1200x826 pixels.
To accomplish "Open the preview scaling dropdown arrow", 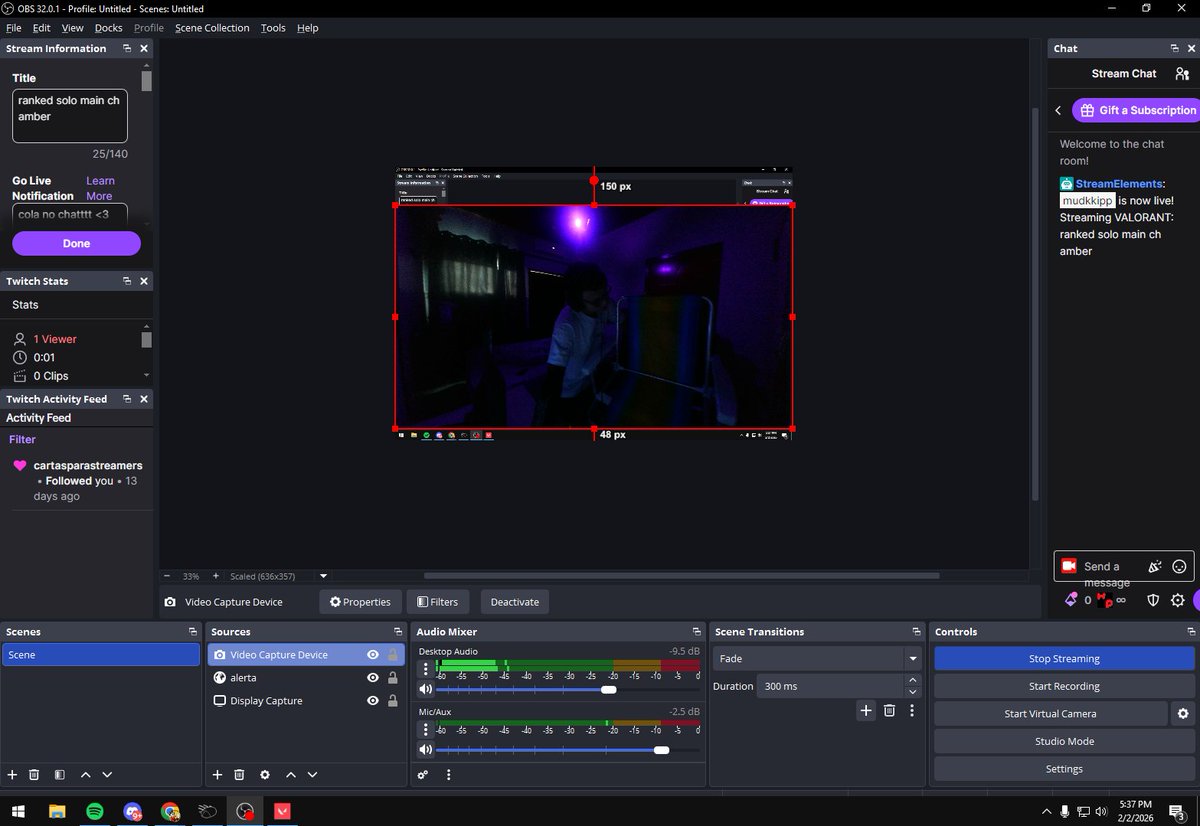I will click(x=323, y=576).
